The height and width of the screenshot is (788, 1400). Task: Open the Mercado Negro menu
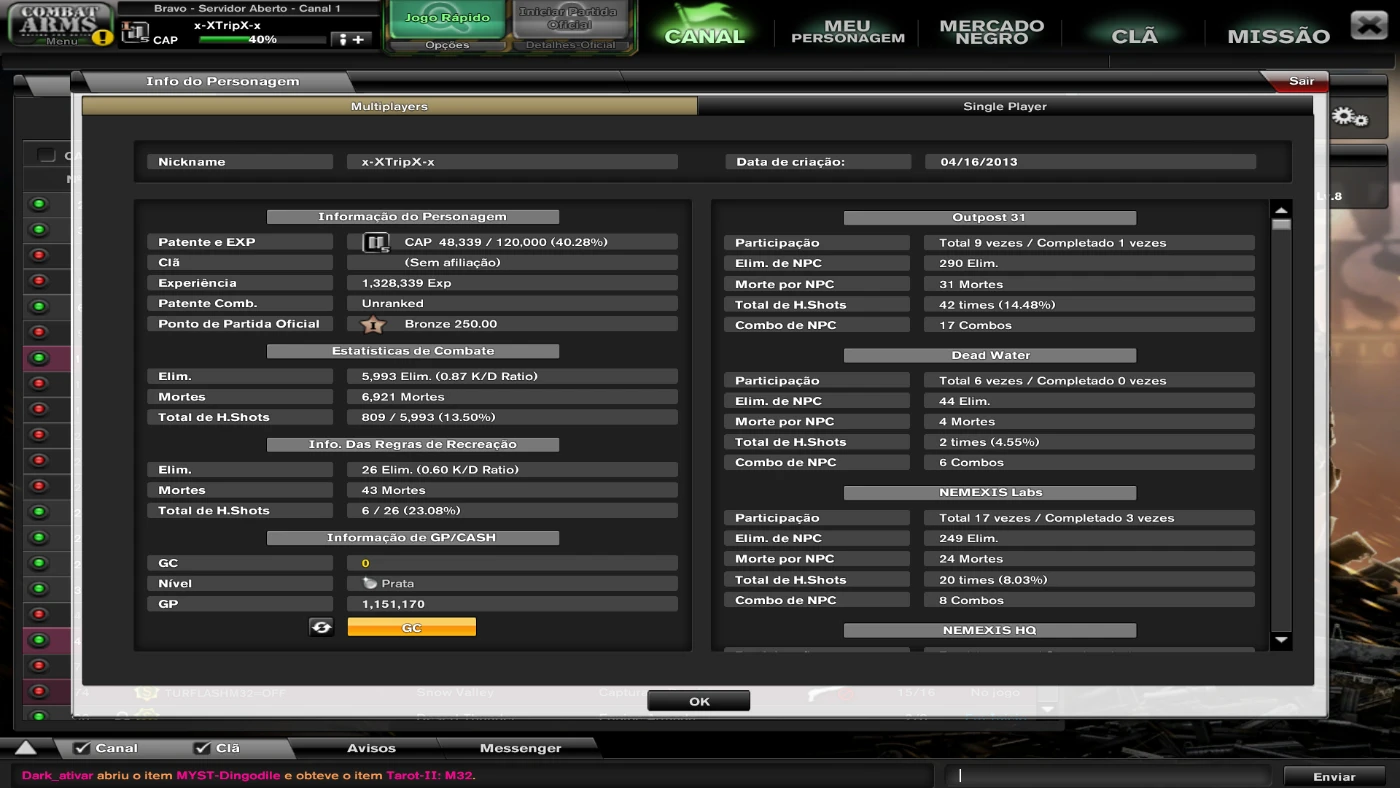click(x=991, y=32)
